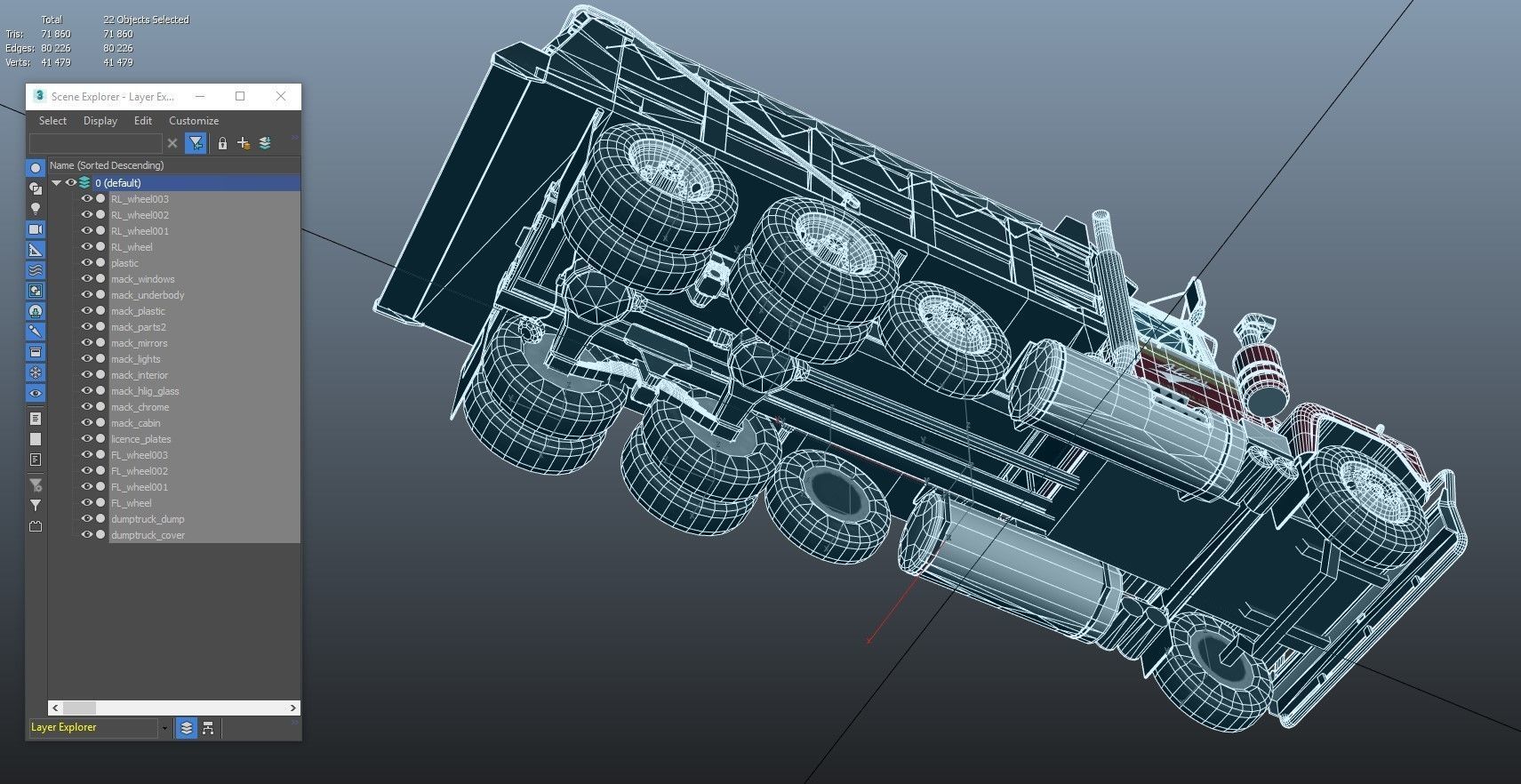Open the Edit menu
The image size is (1521, 784).
point(143,121)
